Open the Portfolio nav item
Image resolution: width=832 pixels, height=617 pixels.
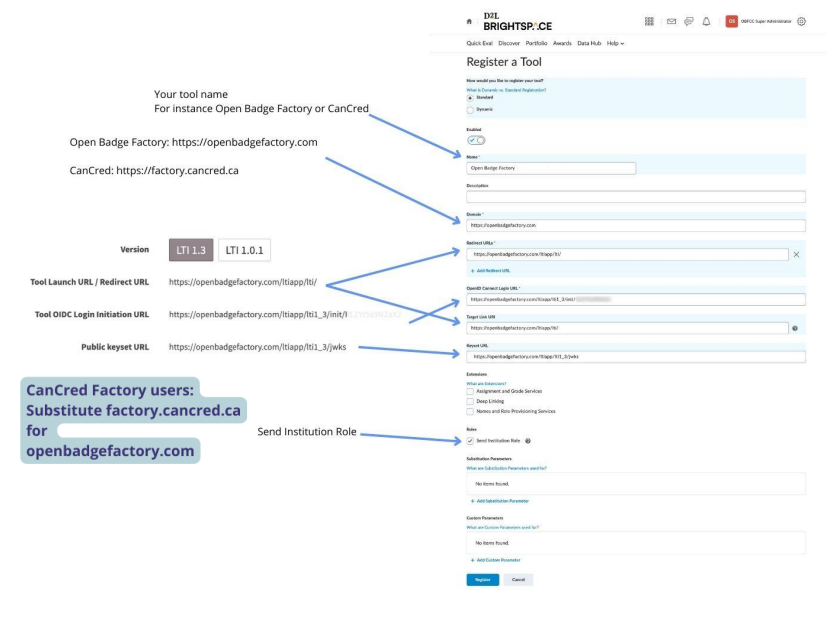[536, 44]
